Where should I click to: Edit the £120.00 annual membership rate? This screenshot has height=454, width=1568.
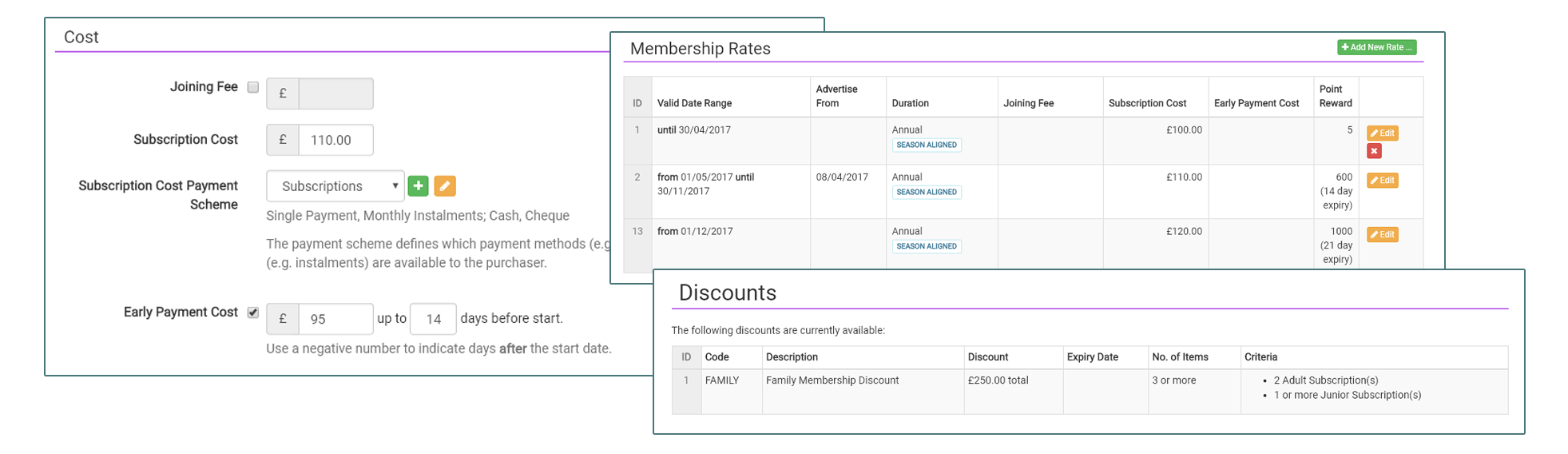click(1382, 235)
